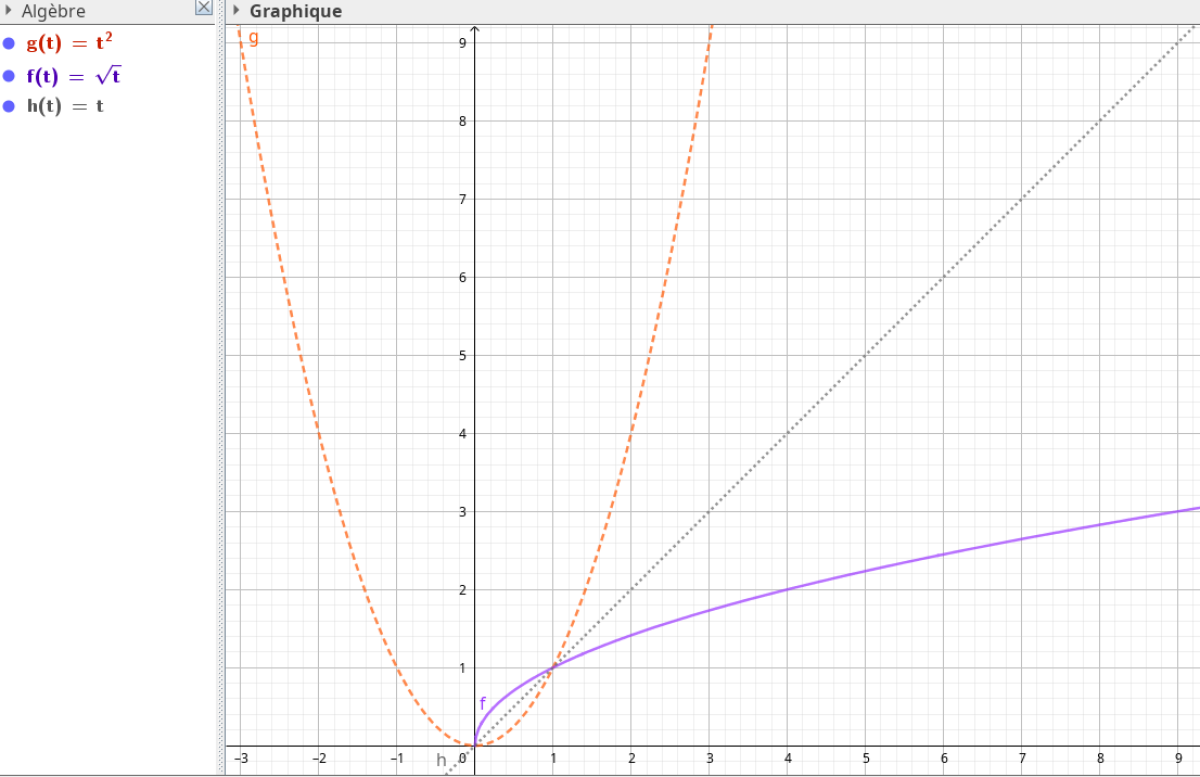This screenshot has height=777, width=1200.
Task: Toggle visibility of f(t) = √t function
Action: click(9, 75)
